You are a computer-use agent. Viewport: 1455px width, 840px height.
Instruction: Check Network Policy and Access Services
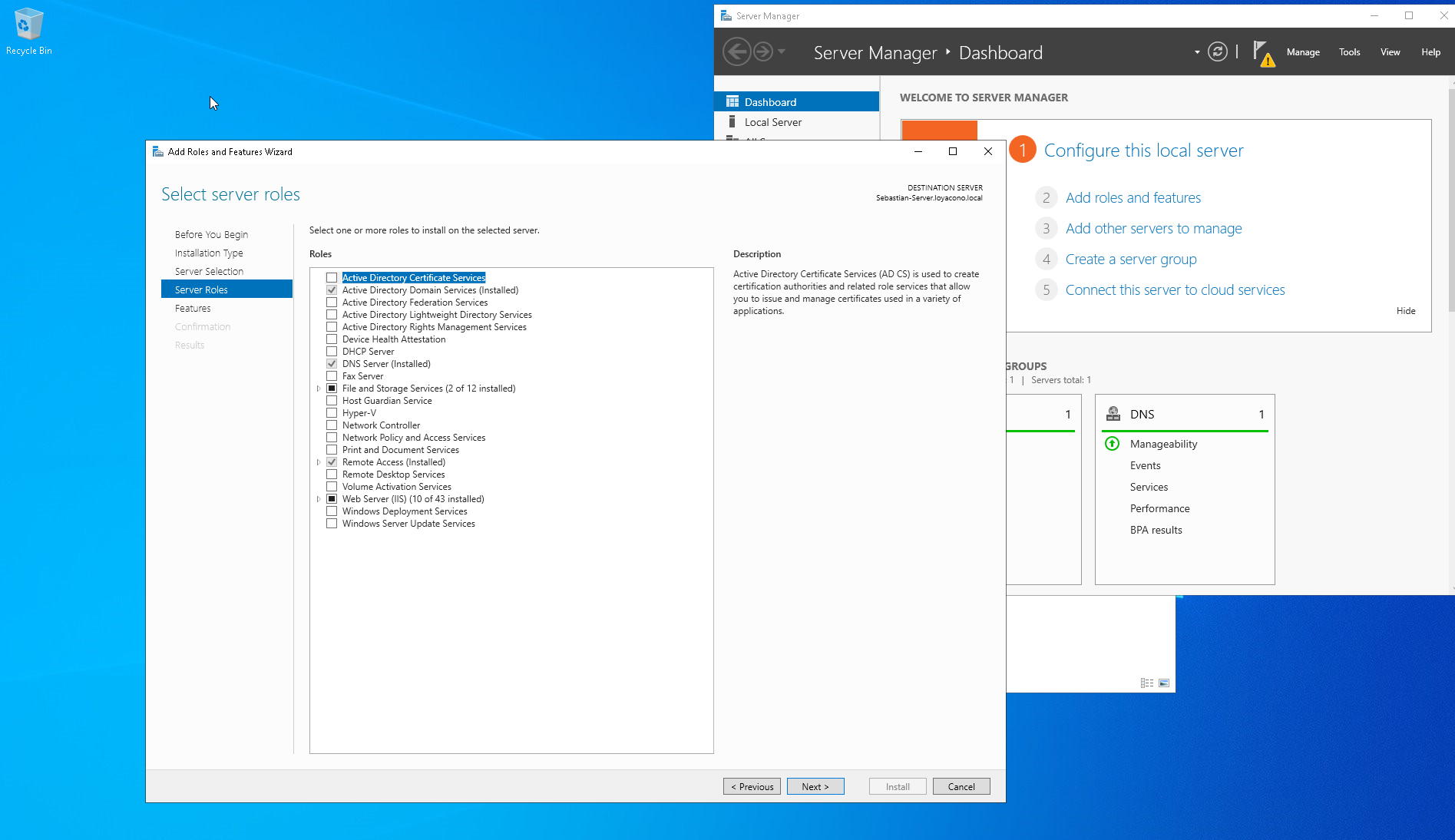(x=332, y=438)
